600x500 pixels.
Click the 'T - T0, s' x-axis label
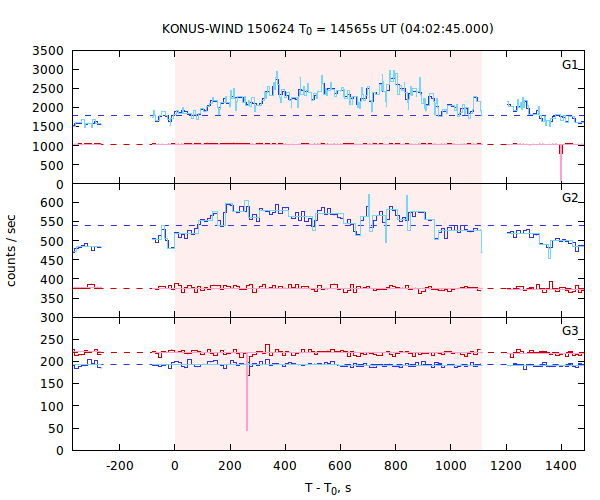tap(328, 489)
